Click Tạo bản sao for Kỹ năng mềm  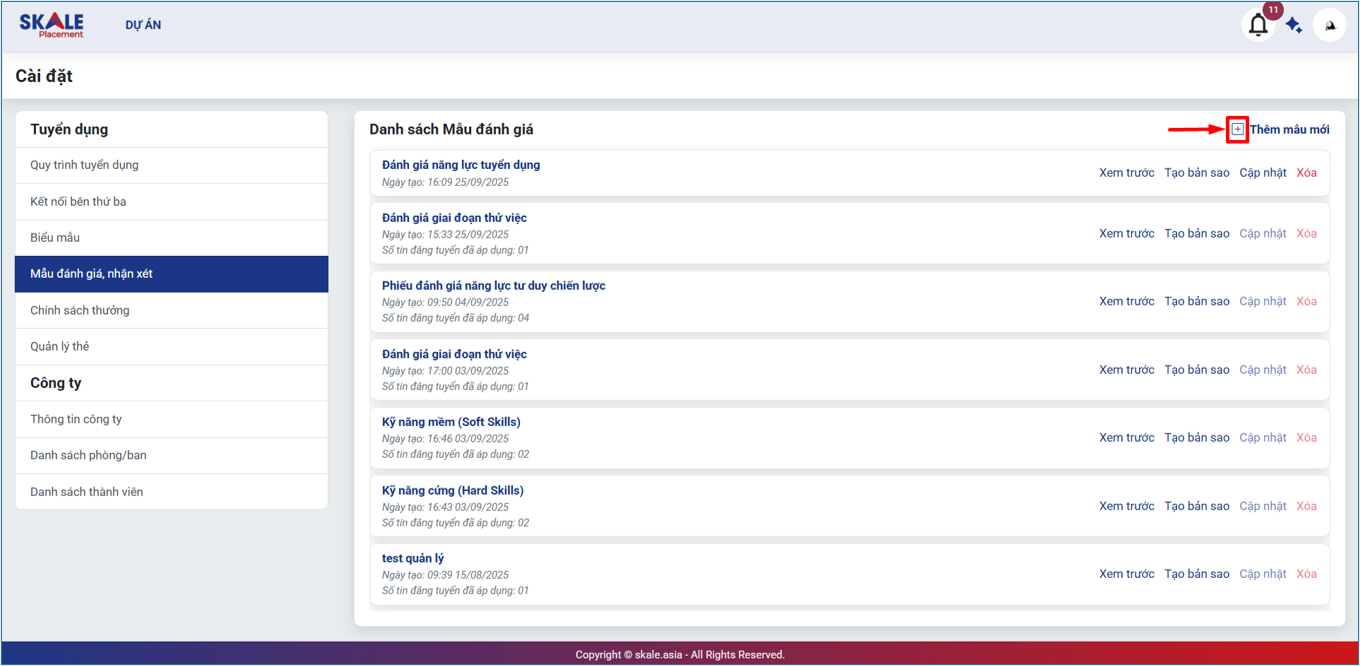click(1196, 438)
